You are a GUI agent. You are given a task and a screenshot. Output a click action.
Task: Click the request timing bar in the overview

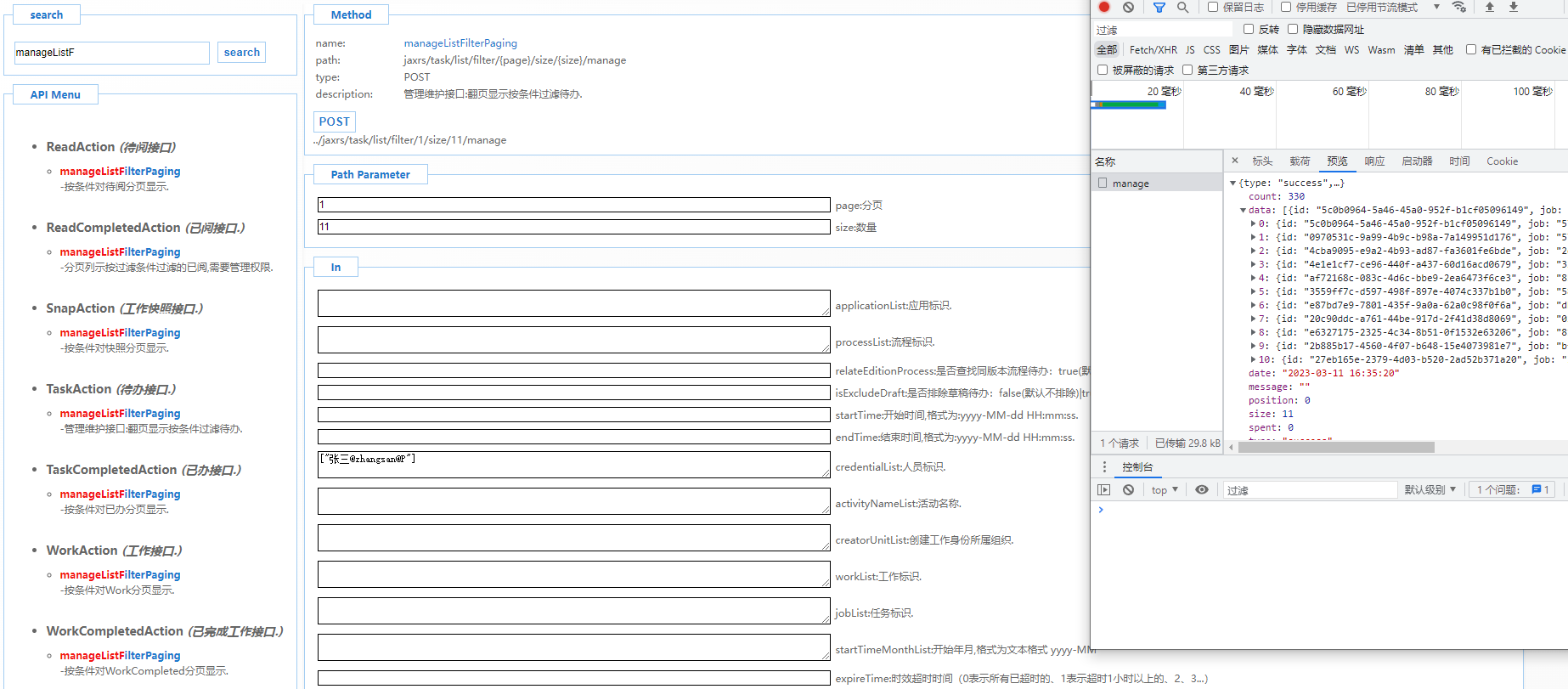tap(1130, 104)
